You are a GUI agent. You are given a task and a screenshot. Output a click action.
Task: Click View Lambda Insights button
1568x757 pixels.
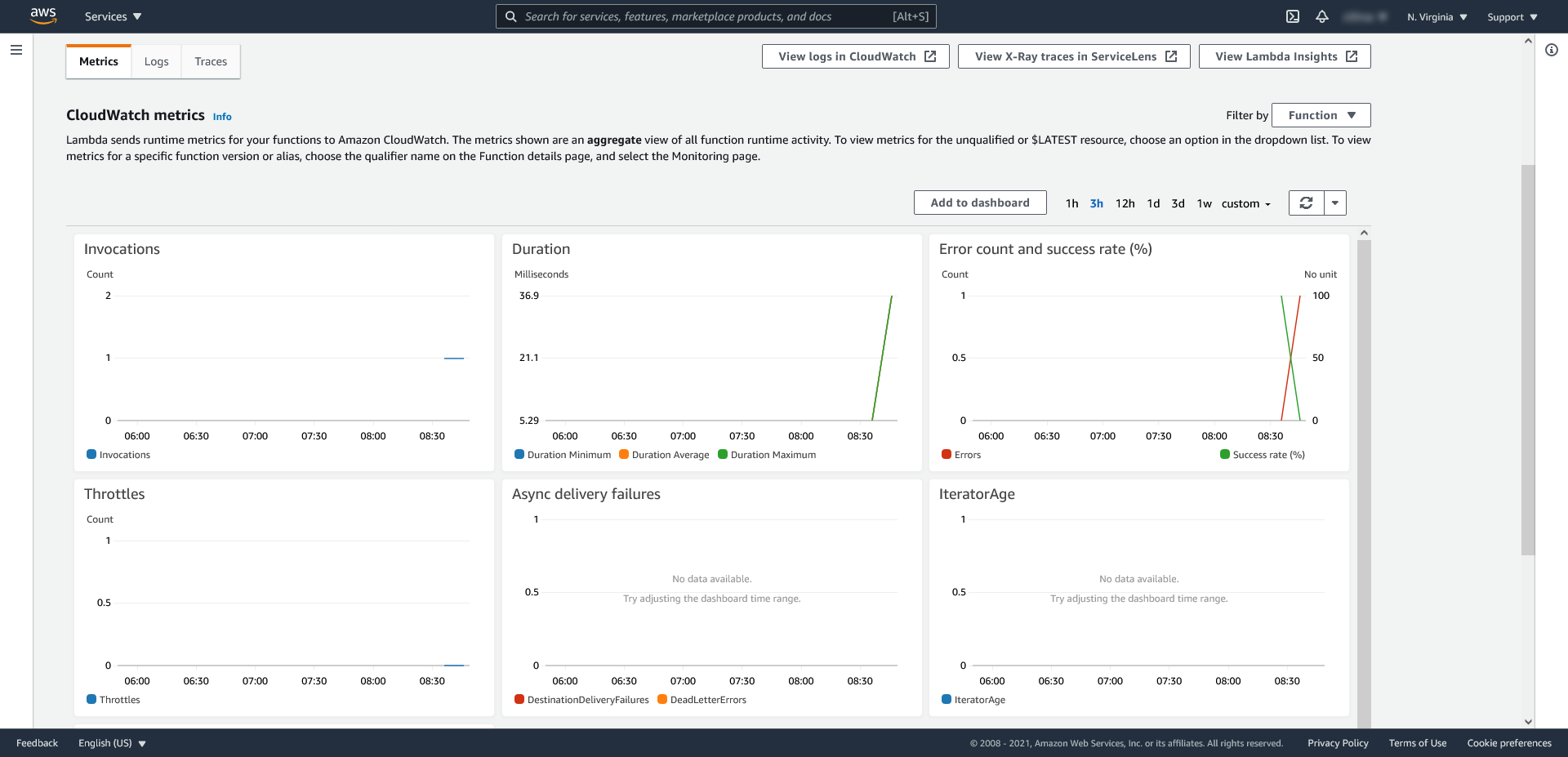point(1285,56)
